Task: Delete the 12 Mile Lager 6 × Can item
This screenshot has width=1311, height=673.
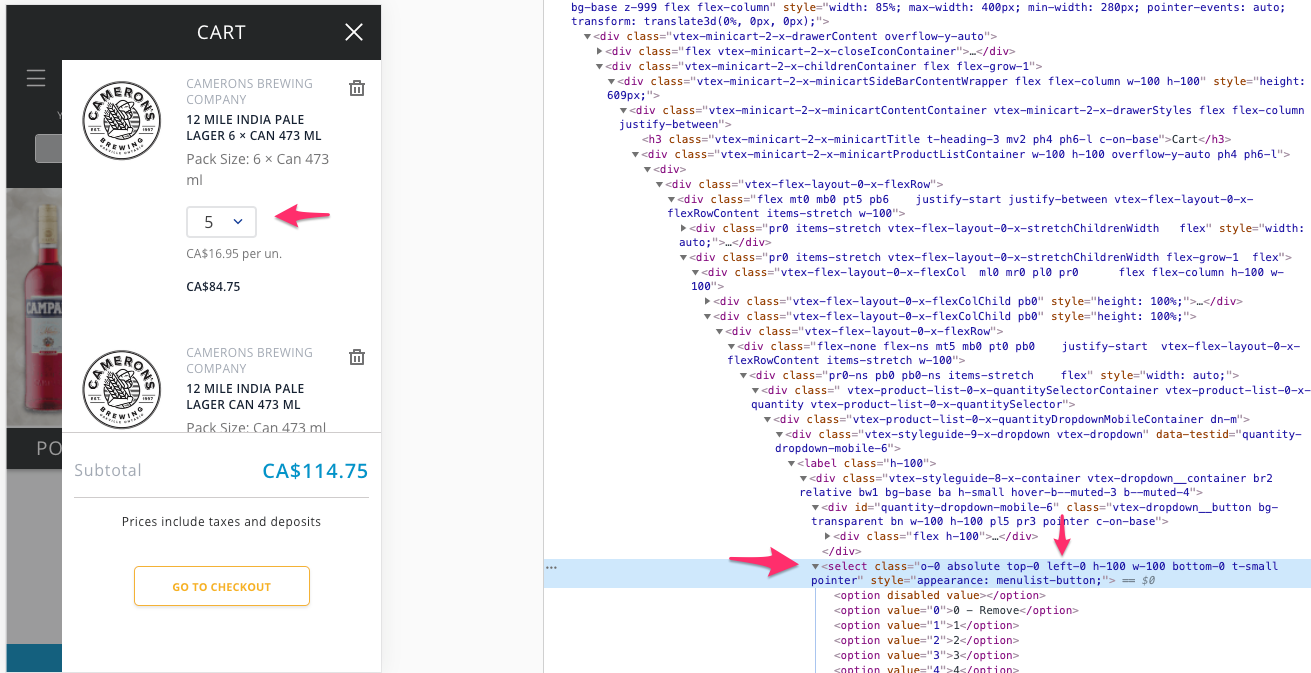Action: 357,88
